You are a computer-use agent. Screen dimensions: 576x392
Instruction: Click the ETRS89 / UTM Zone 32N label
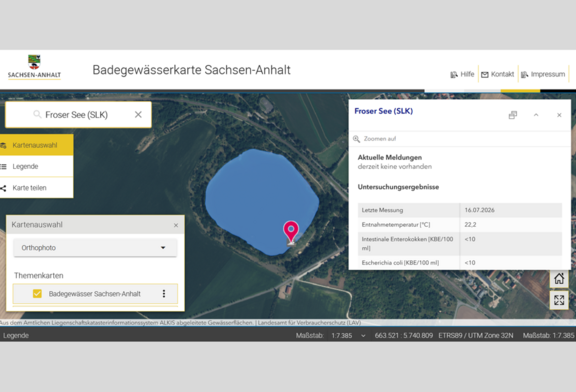(476, 335)
